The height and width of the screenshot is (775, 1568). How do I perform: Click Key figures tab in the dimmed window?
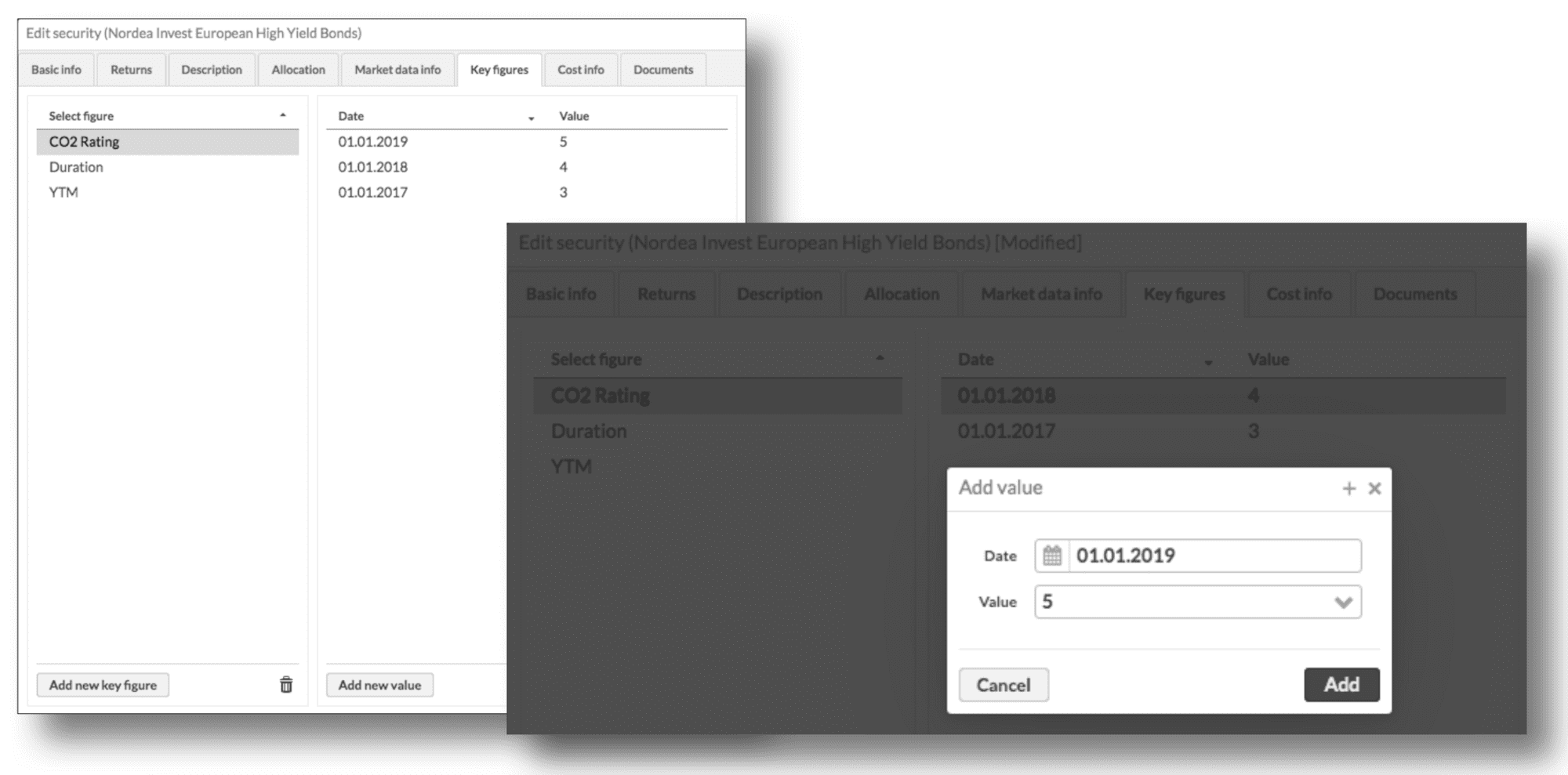[1184, 294]
